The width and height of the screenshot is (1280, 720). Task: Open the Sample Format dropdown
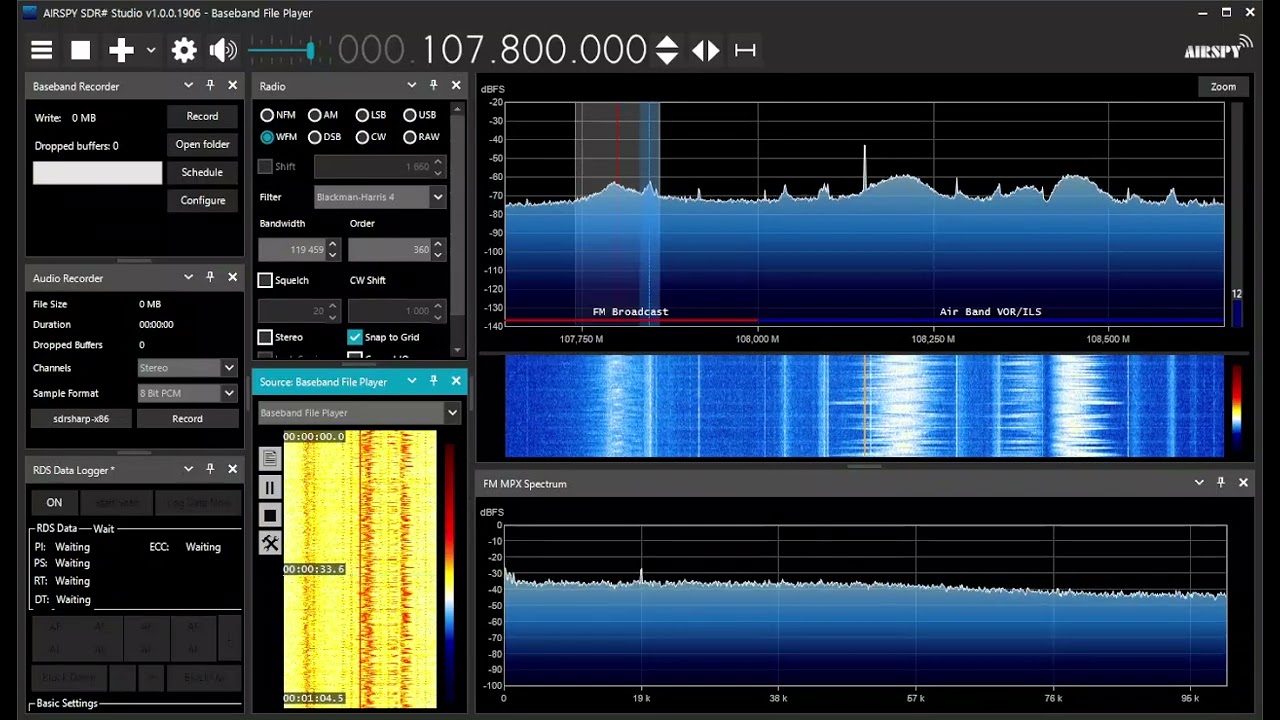click(187, 393)
